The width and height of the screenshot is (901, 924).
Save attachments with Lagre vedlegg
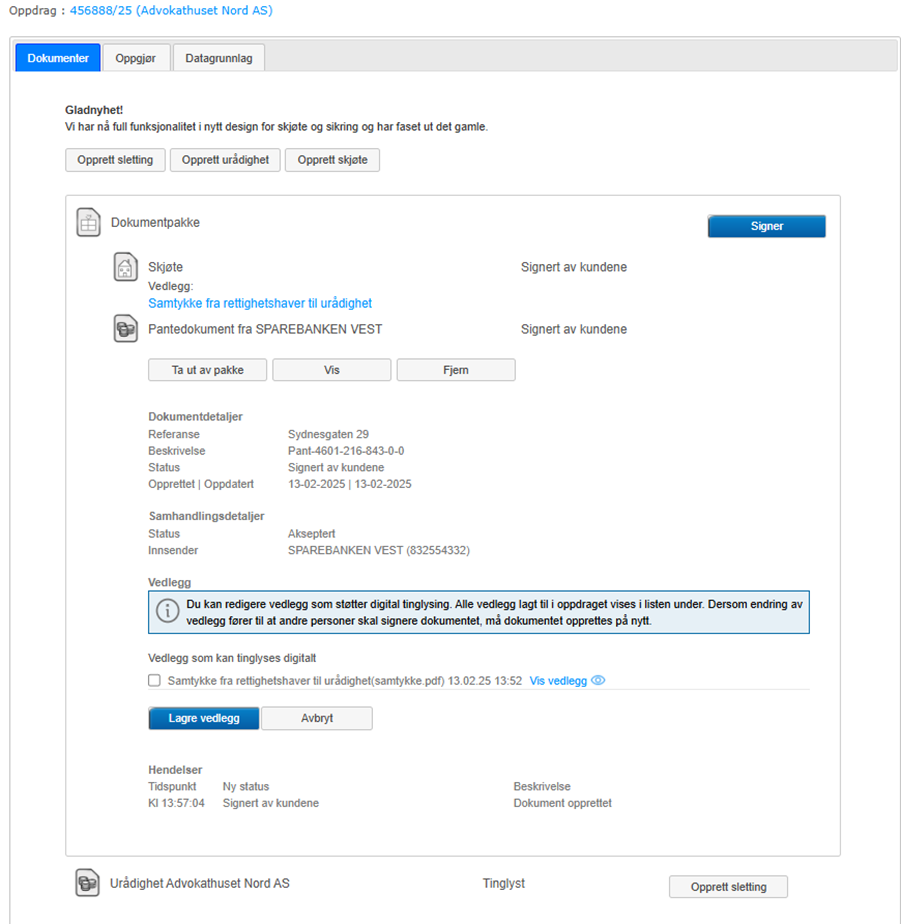(x=204, y=718)
